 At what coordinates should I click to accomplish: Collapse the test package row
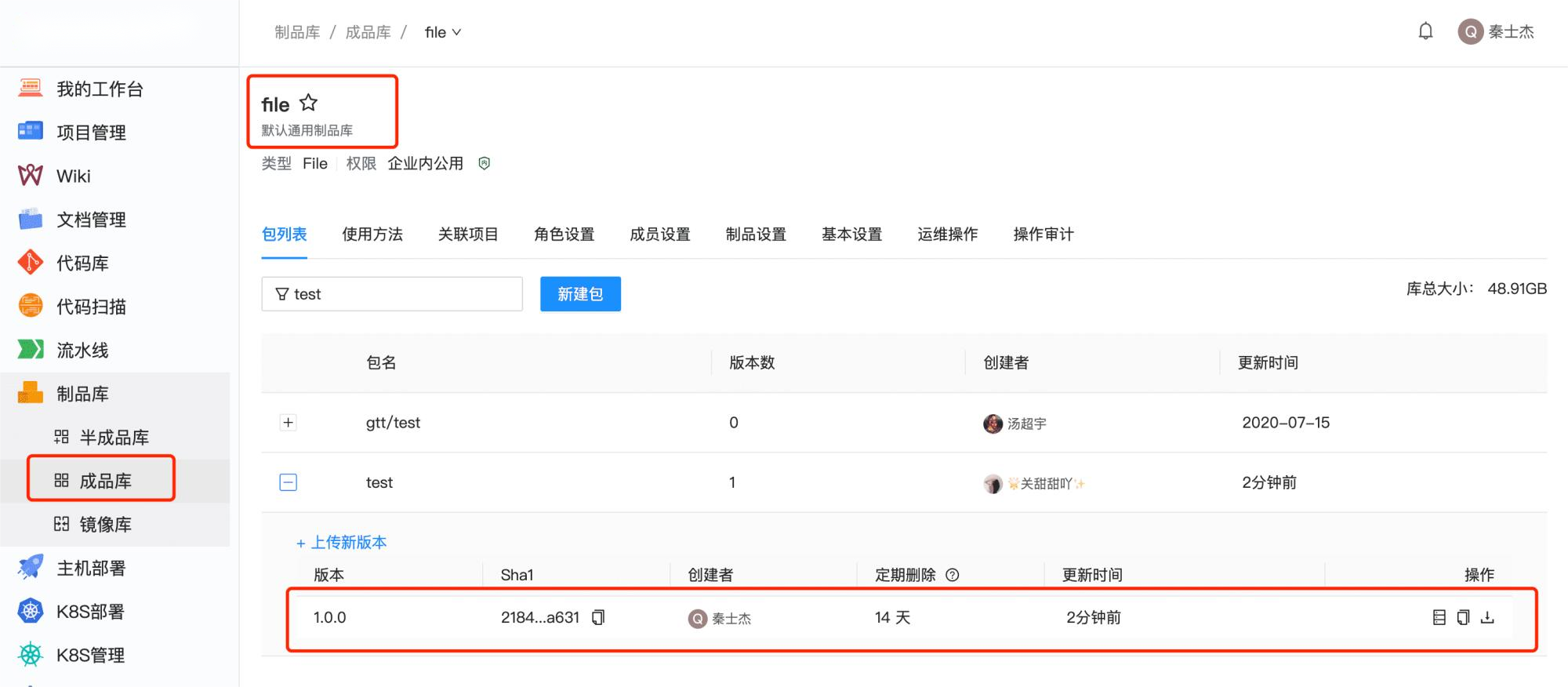point(289,482)
